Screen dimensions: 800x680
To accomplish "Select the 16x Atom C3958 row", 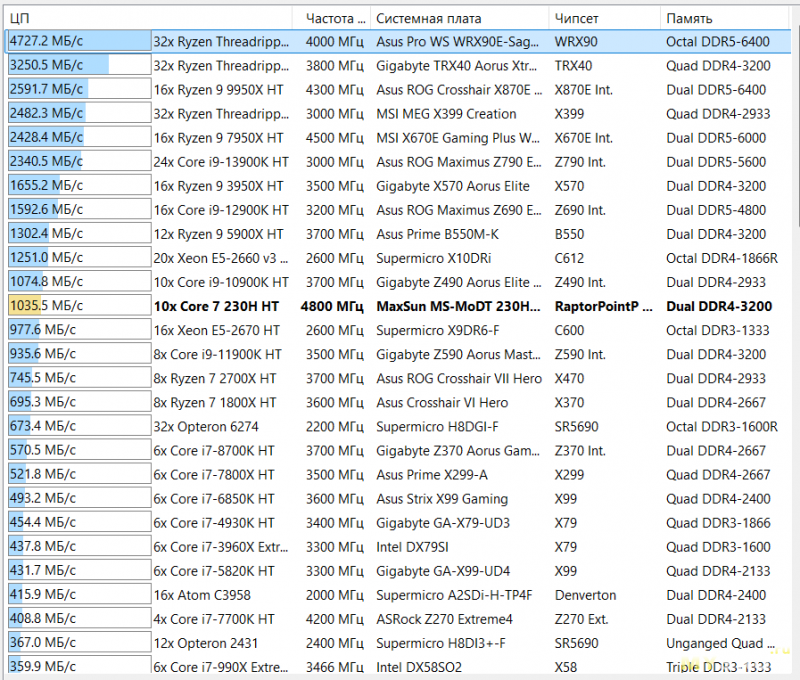I will [398, 595].
